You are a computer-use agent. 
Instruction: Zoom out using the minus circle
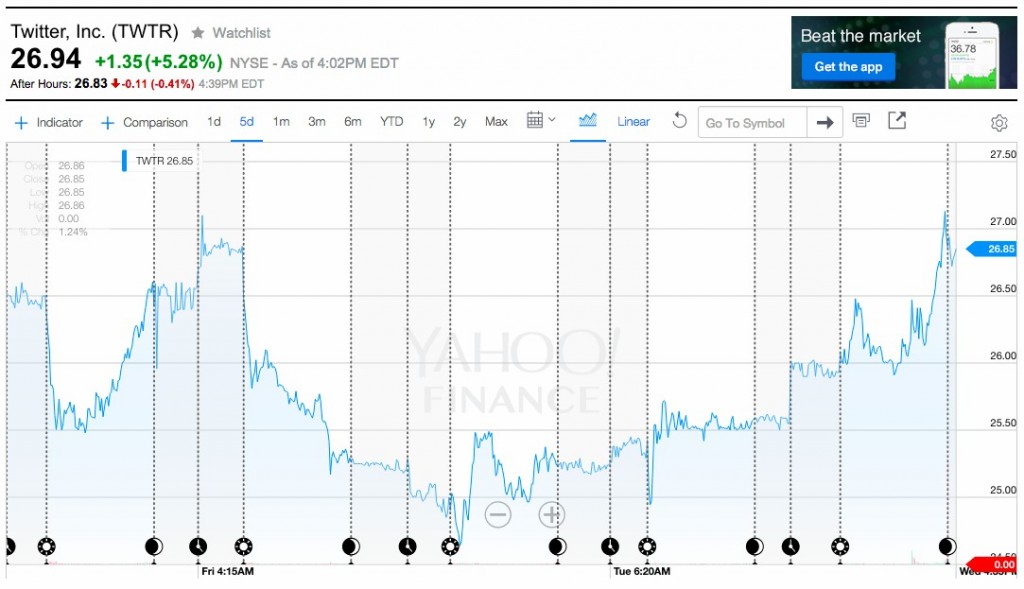(x=498, y=514)
